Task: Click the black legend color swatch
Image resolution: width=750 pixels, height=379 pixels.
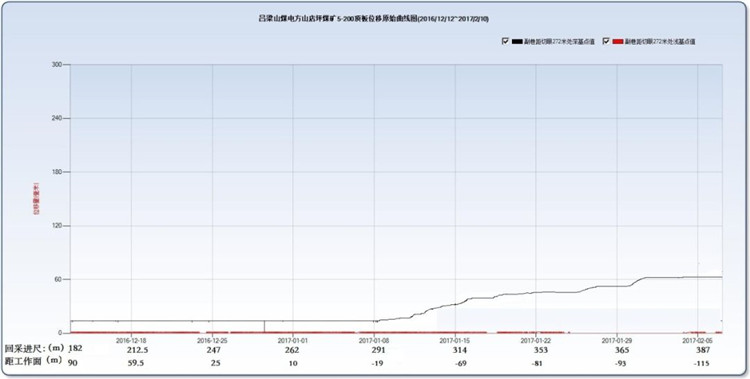Action: (517, 42)
